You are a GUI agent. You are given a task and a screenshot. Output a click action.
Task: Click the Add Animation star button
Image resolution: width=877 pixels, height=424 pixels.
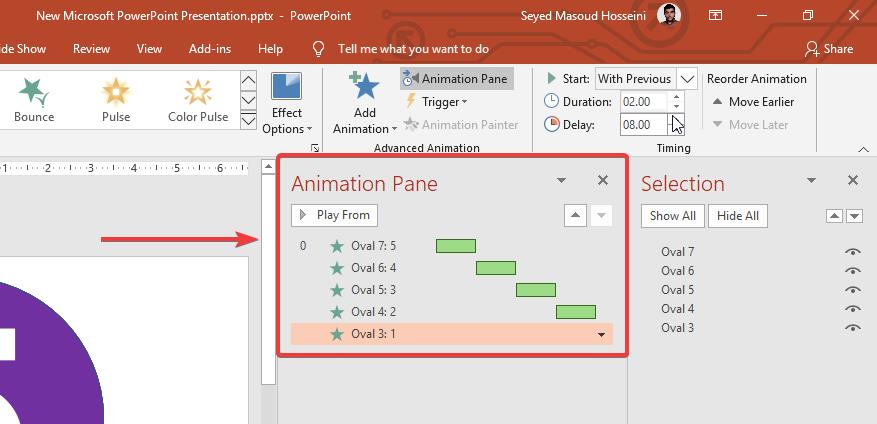[364, 104]
